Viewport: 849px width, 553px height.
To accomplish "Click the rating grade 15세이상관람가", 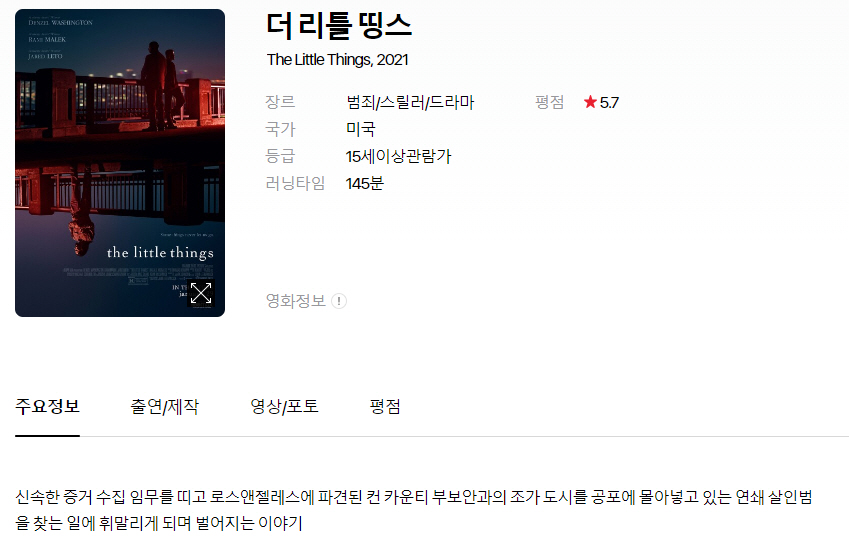I will 398,156.
